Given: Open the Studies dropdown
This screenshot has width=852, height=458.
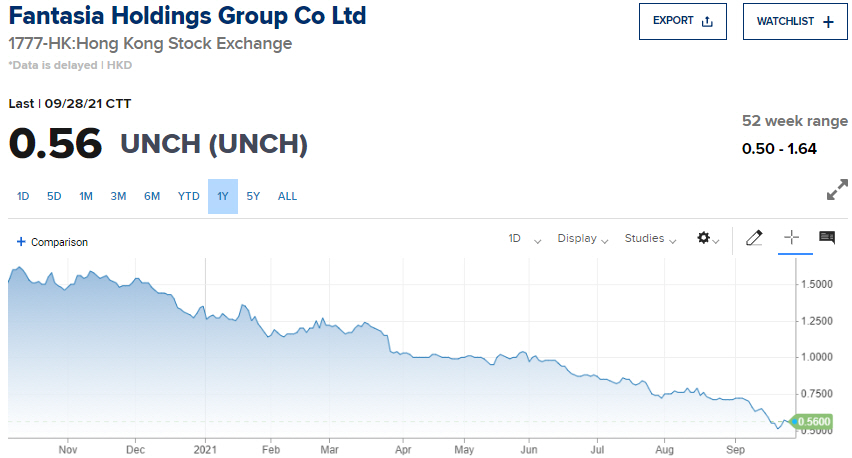Looking at the screenshot, I should point(650,239).
